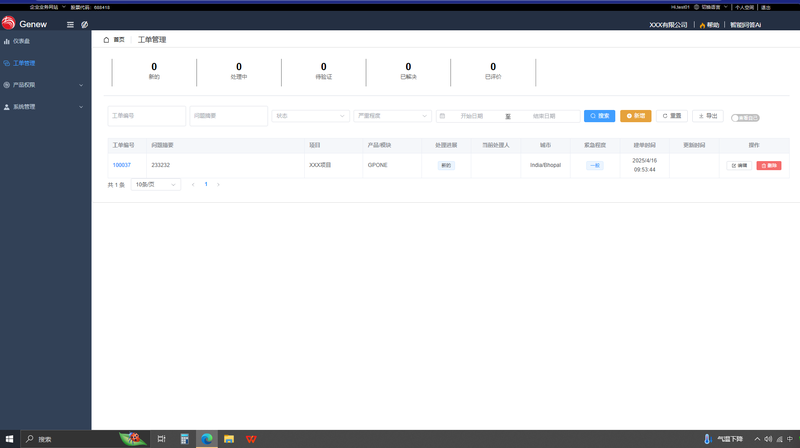
Task: Go to next page arrow
Action: 218,185
